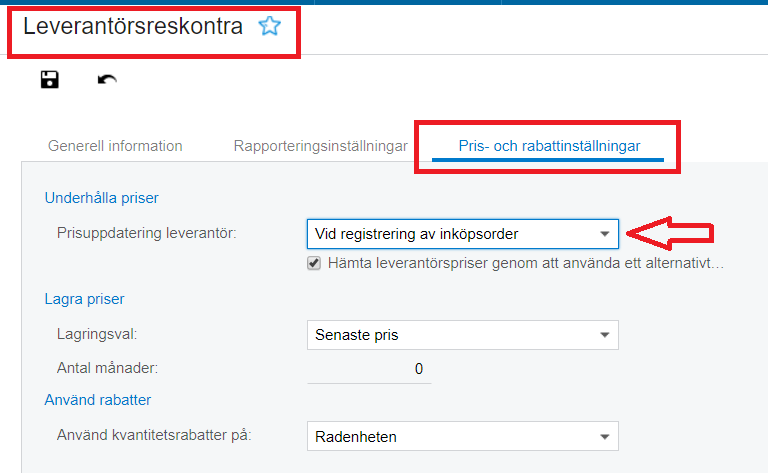This screenshot has width=768, height=473.
Task: Click the favorite star next to Leverantörsreskontra
Action: click(269, 27)
